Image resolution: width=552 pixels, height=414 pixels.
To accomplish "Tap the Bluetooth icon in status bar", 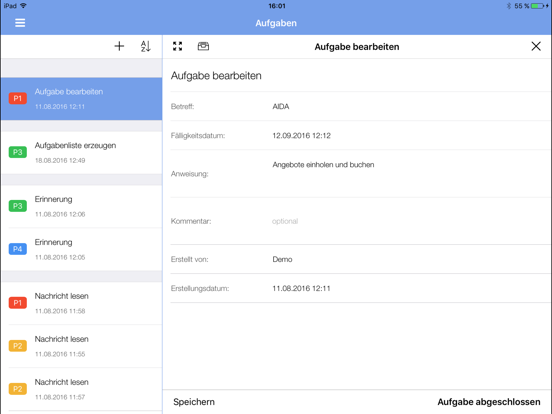I will pyautogui.click(x=509, y=6).
